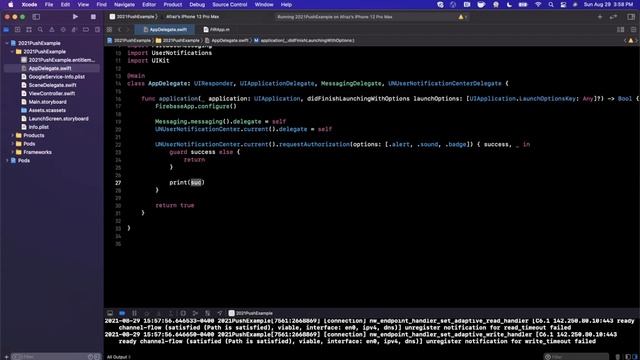
Task: Click the editor options lines icon
Action: [x=620, y=29]
